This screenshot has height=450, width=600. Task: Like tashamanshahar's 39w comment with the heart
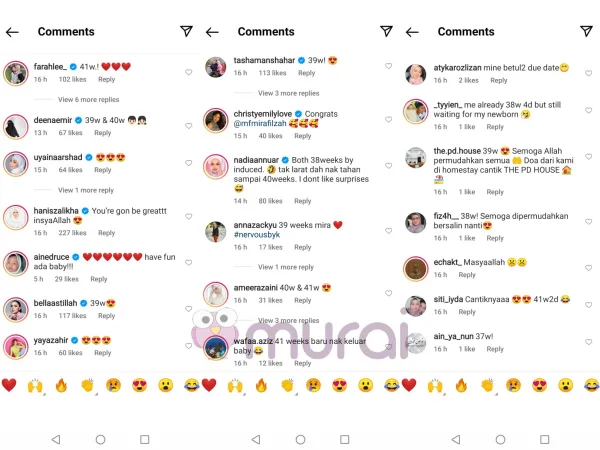tap(388, 66)
